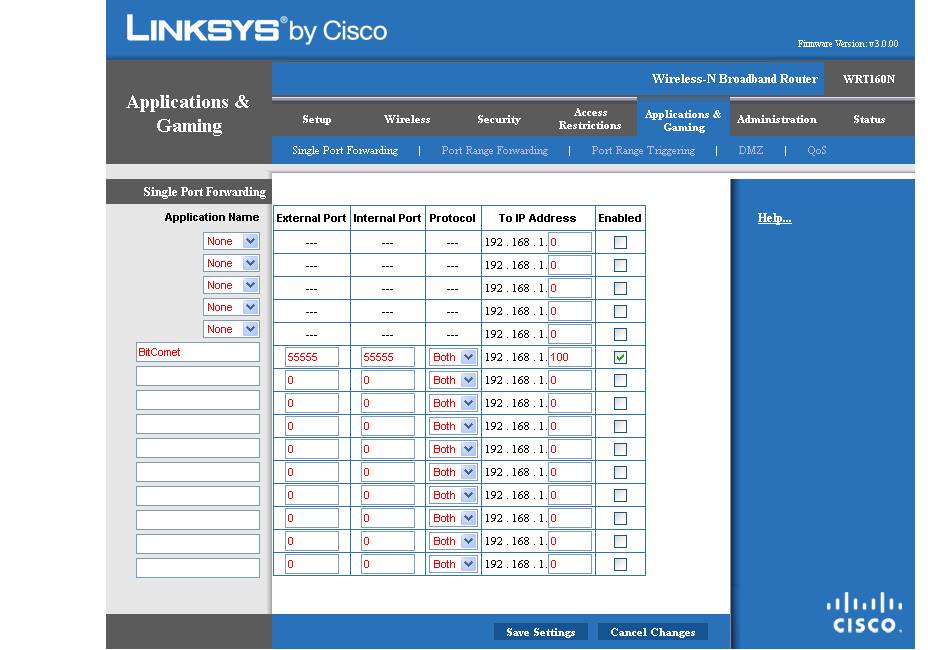
Task: View the Status tab
Action: tap(869, 119)
